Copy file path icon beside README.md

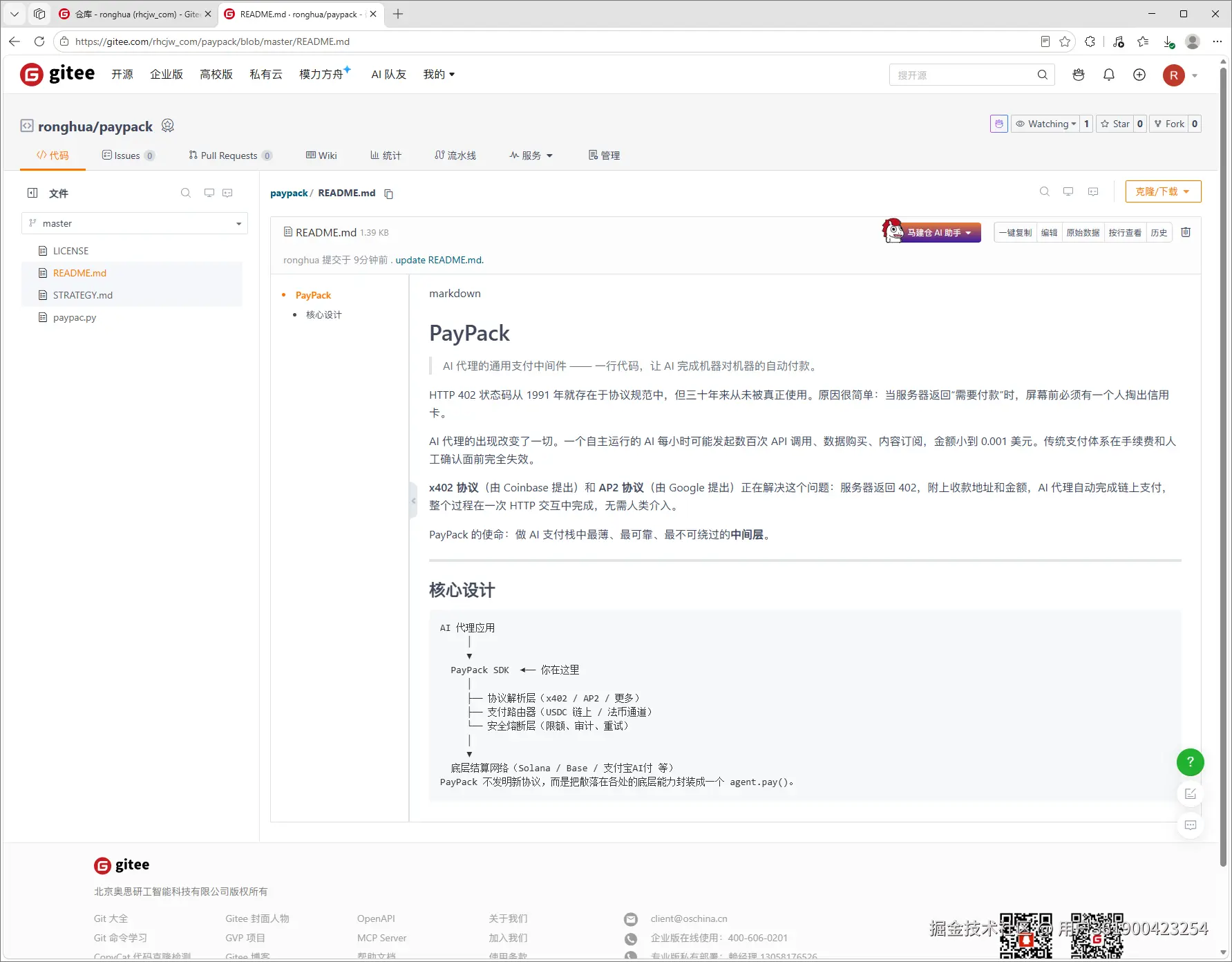389,194
